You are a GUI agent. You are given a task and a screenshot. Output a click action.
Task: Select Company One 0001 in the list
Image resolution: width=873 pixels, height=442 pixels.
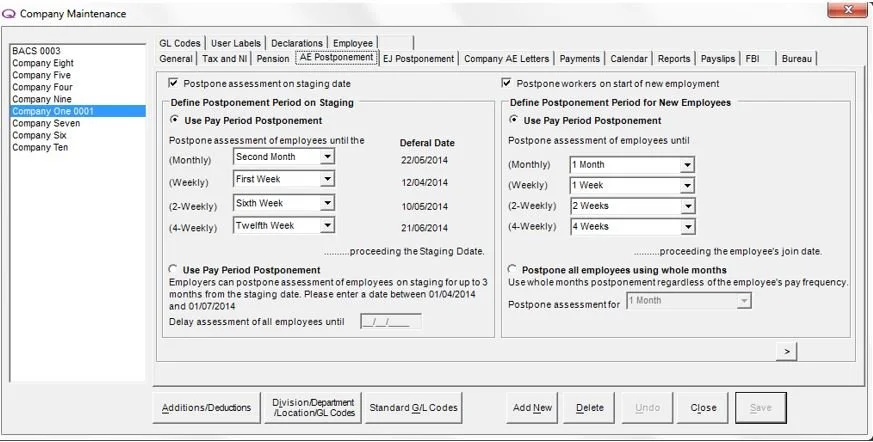click(79, 111)
